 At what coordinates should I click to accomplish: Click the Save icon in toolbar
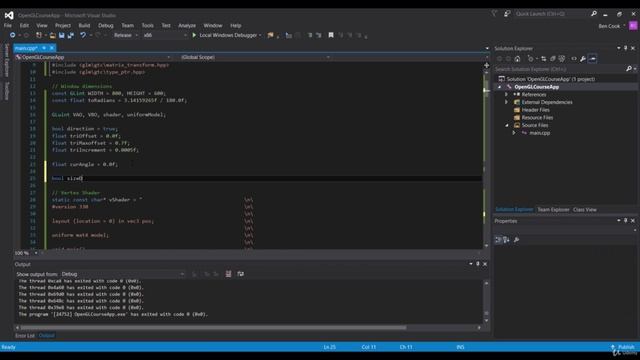pyautogui.click(x=62, y=36)
